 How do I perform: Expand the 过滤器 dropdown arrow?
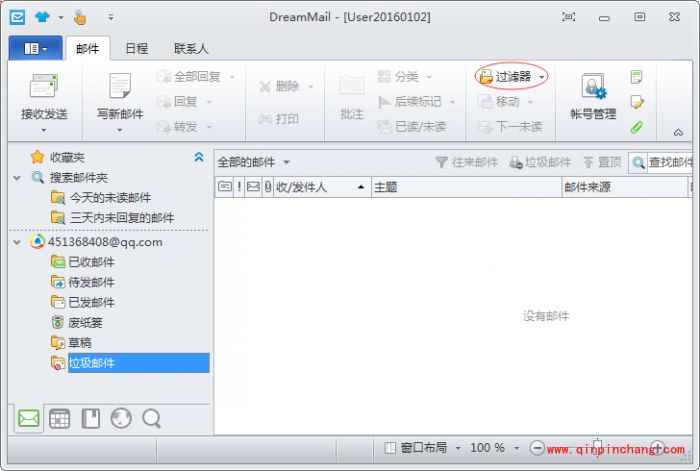click(x=542, y=77)
